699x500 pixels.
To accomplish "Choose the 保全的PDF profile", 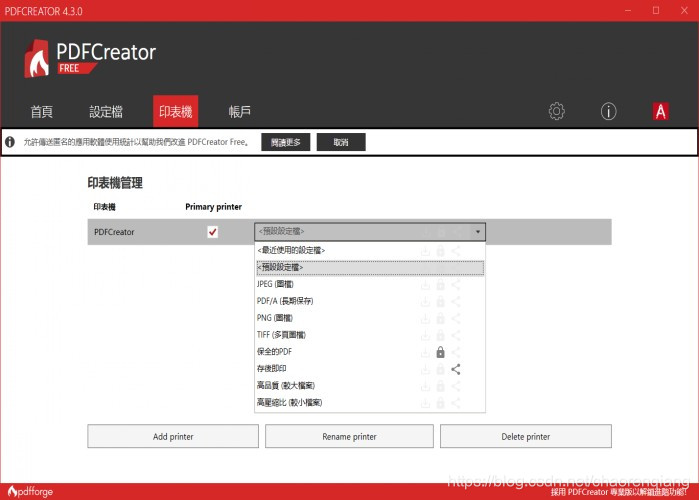I will point(370,352).
